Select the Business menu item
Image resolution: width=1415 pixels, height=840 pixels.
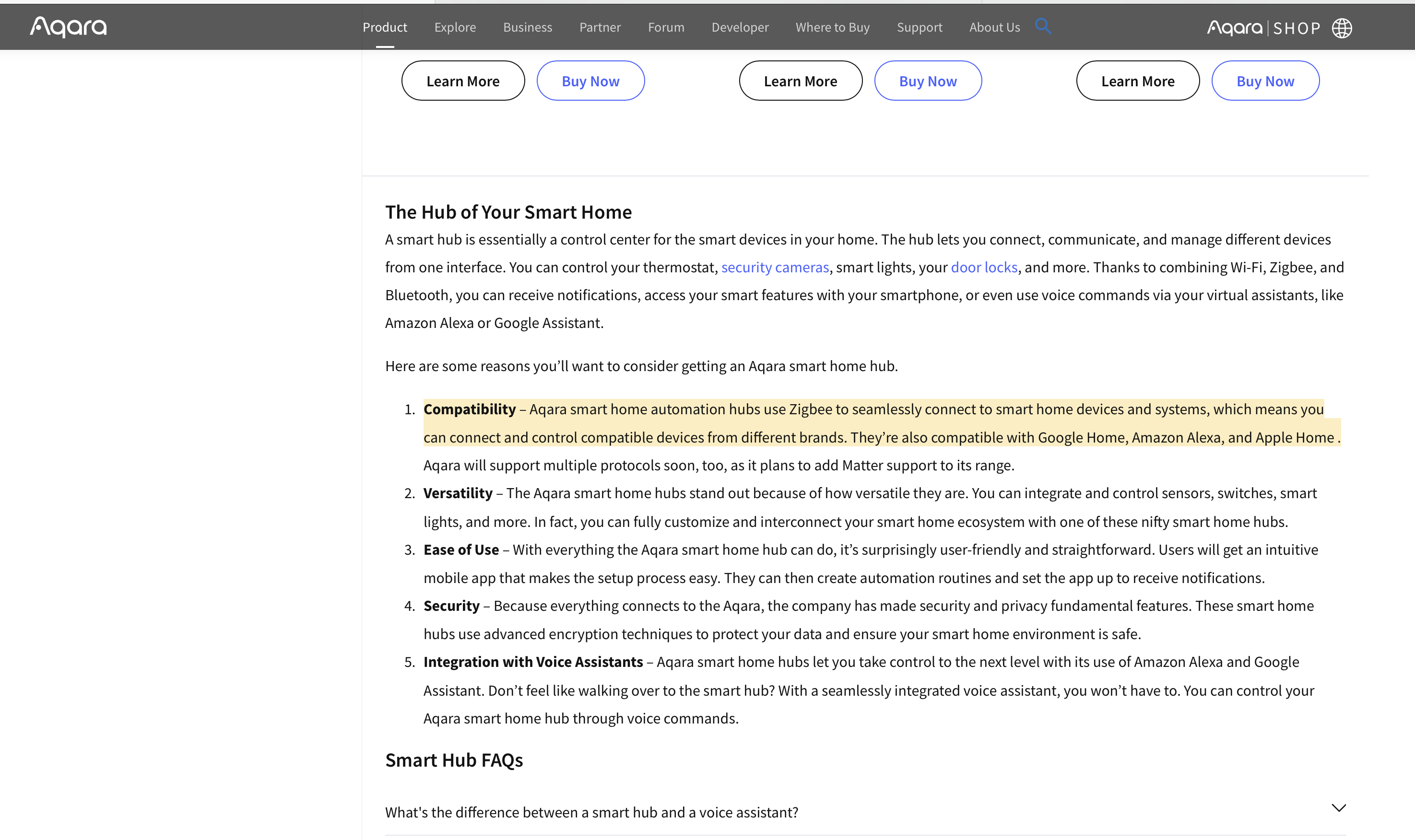coord(527,27)
